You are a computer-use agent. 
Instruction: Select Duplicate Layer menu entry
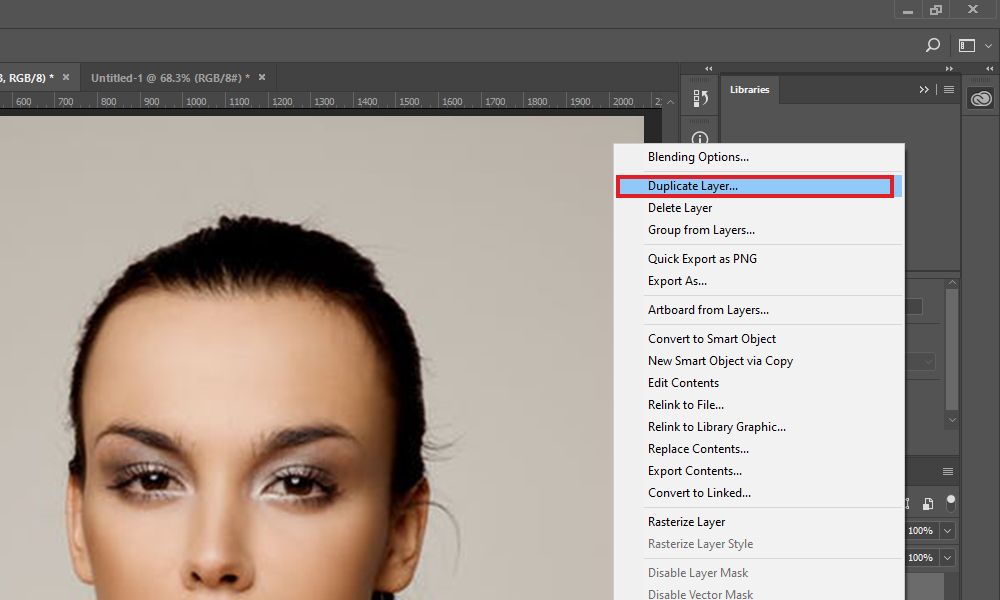point(759,186)
